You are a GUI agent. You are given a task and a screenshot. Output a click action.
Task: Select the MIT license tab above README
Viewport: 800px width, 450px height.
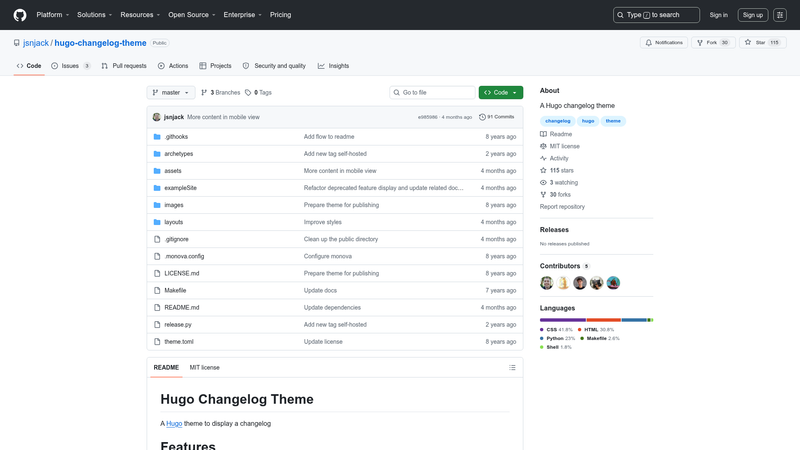point(205,367)
